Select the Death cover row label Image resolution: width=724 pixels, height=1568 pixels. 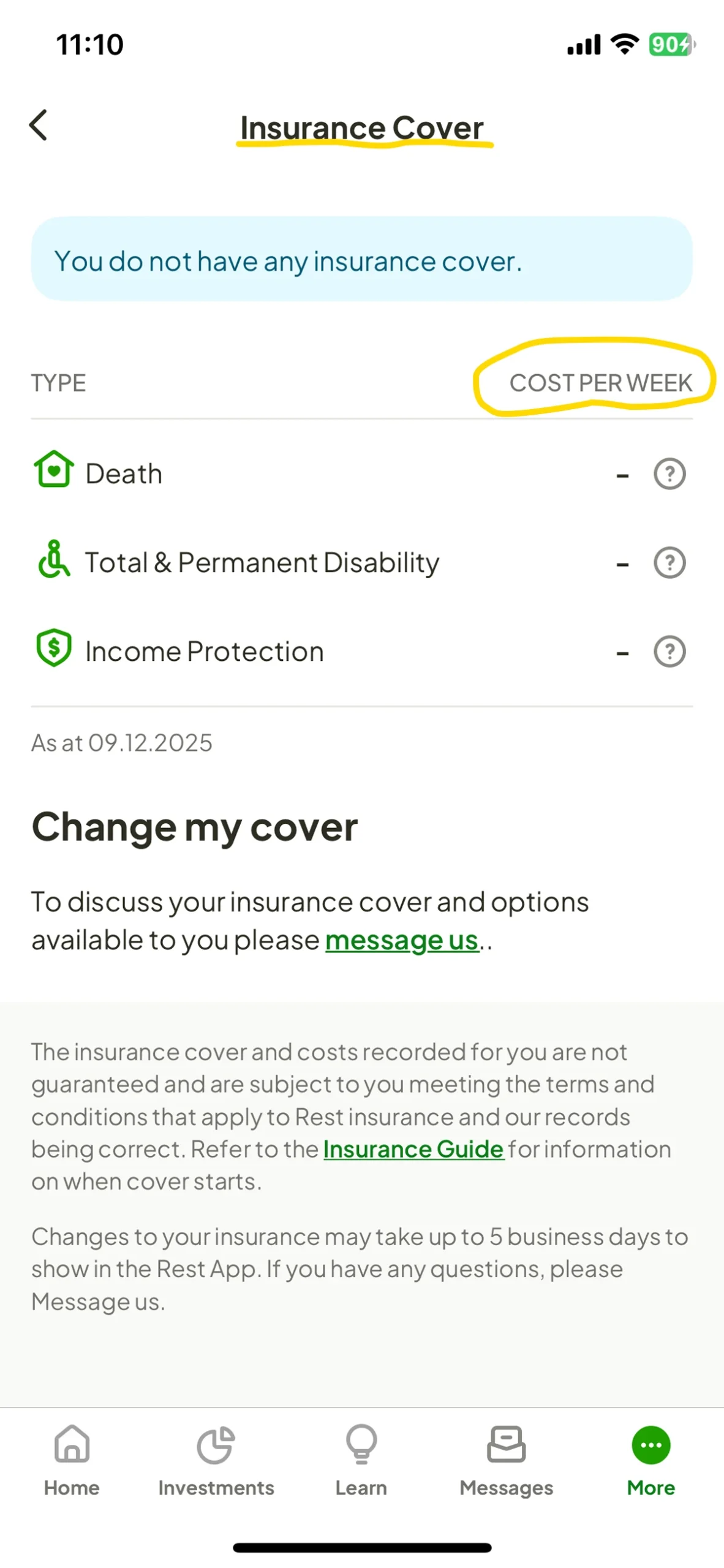[x=124, y=474]
